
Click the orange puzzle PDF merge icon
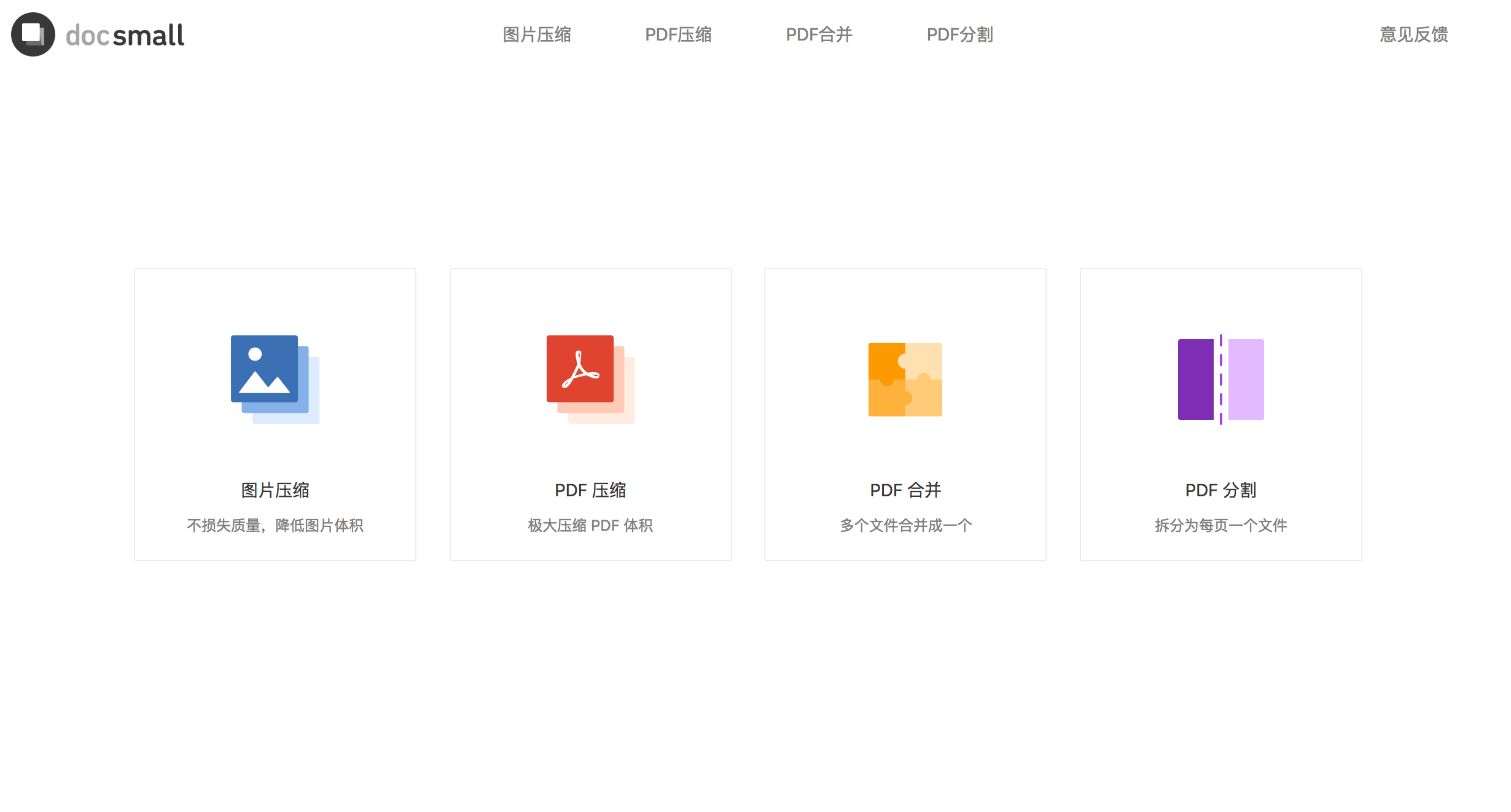coord(905,380)
